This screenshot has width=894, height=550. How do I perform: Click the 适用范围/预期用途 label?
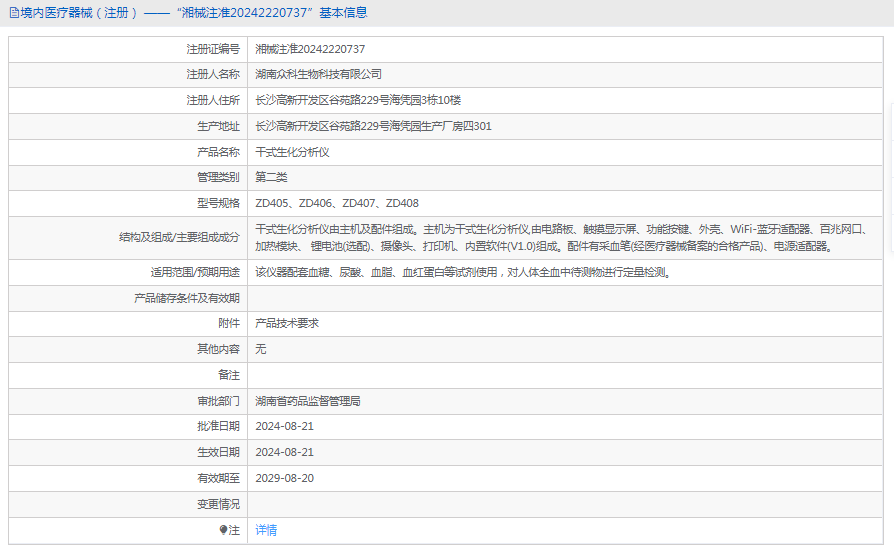tap(195, 272)
